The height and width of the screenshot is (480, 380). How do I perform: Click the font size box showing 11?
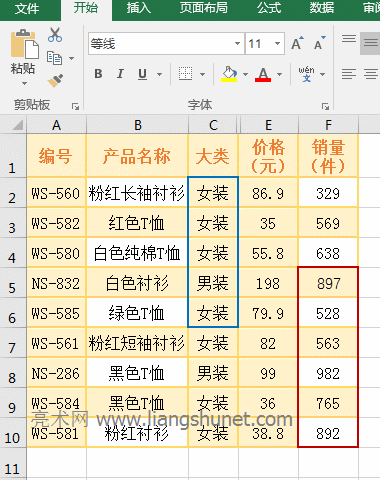point(259,43)
